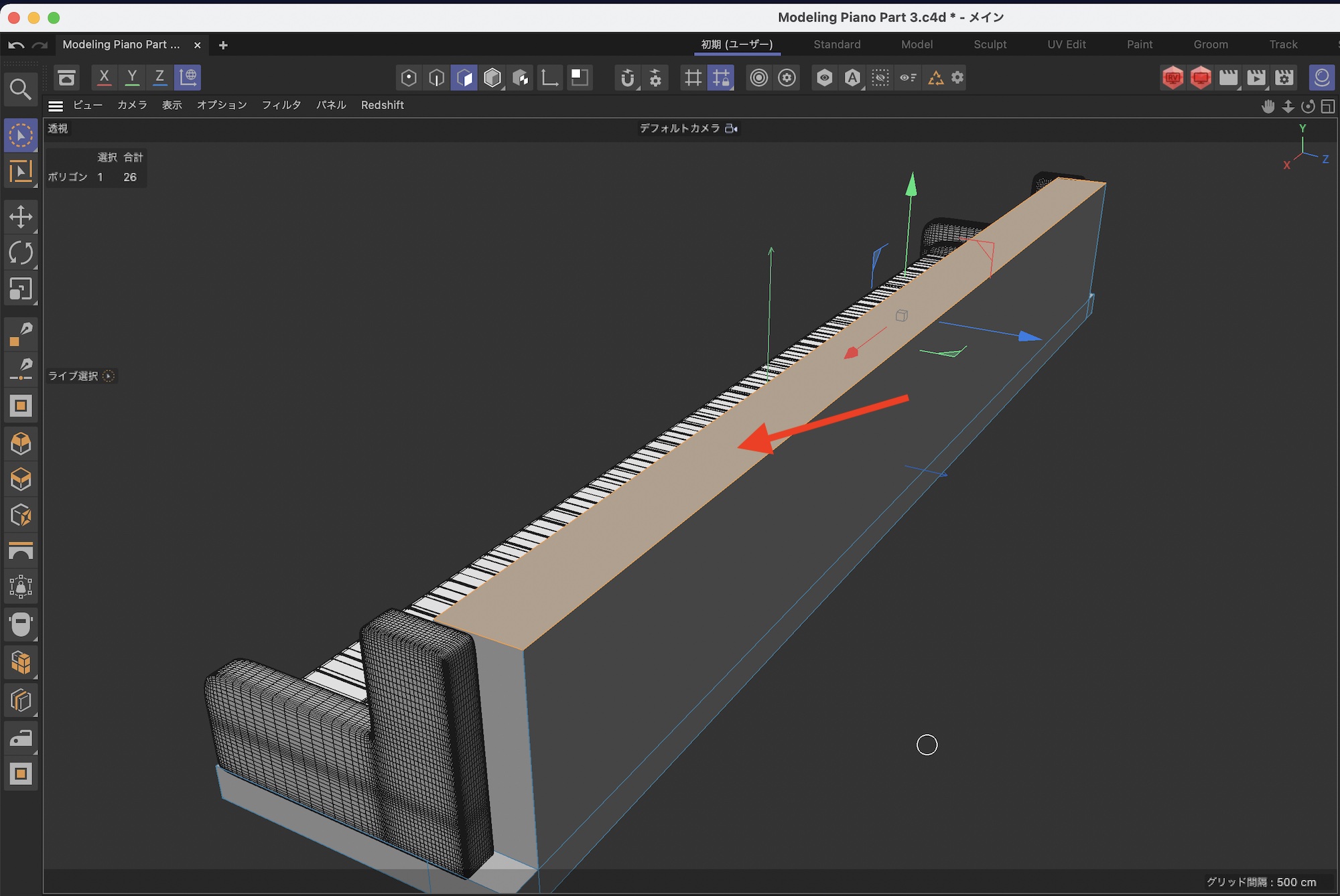Screen dimensions: 1340x896
Task: Select the Scale tool
Action: tap(21, 289)
